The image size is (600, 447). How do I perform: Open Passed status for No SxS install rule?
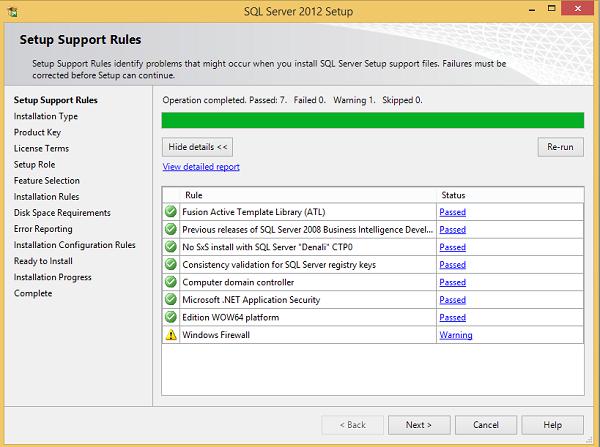point(453,247)
